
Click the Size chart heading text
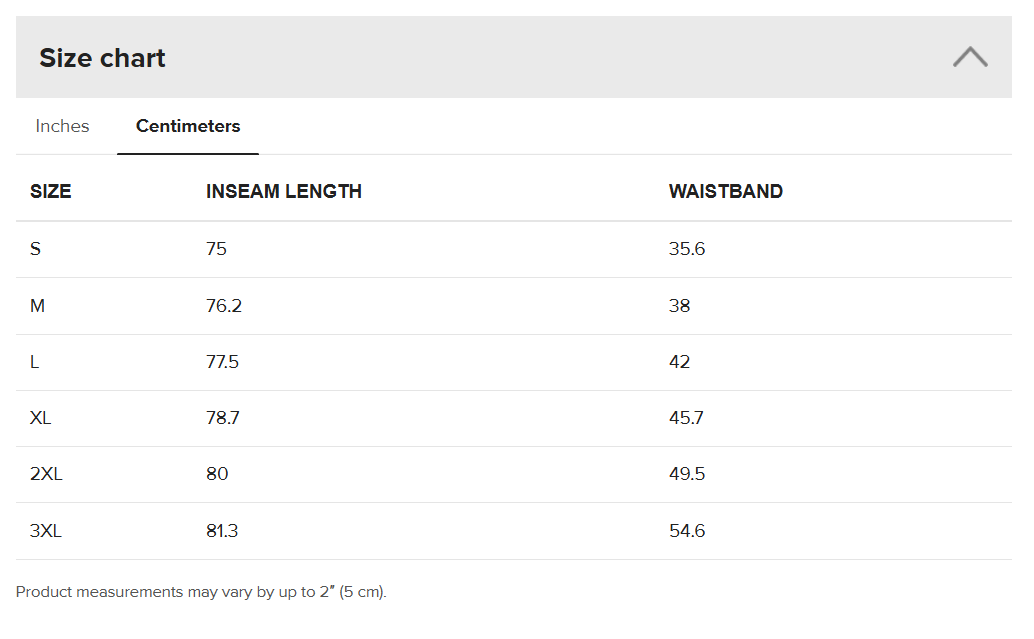102,58
